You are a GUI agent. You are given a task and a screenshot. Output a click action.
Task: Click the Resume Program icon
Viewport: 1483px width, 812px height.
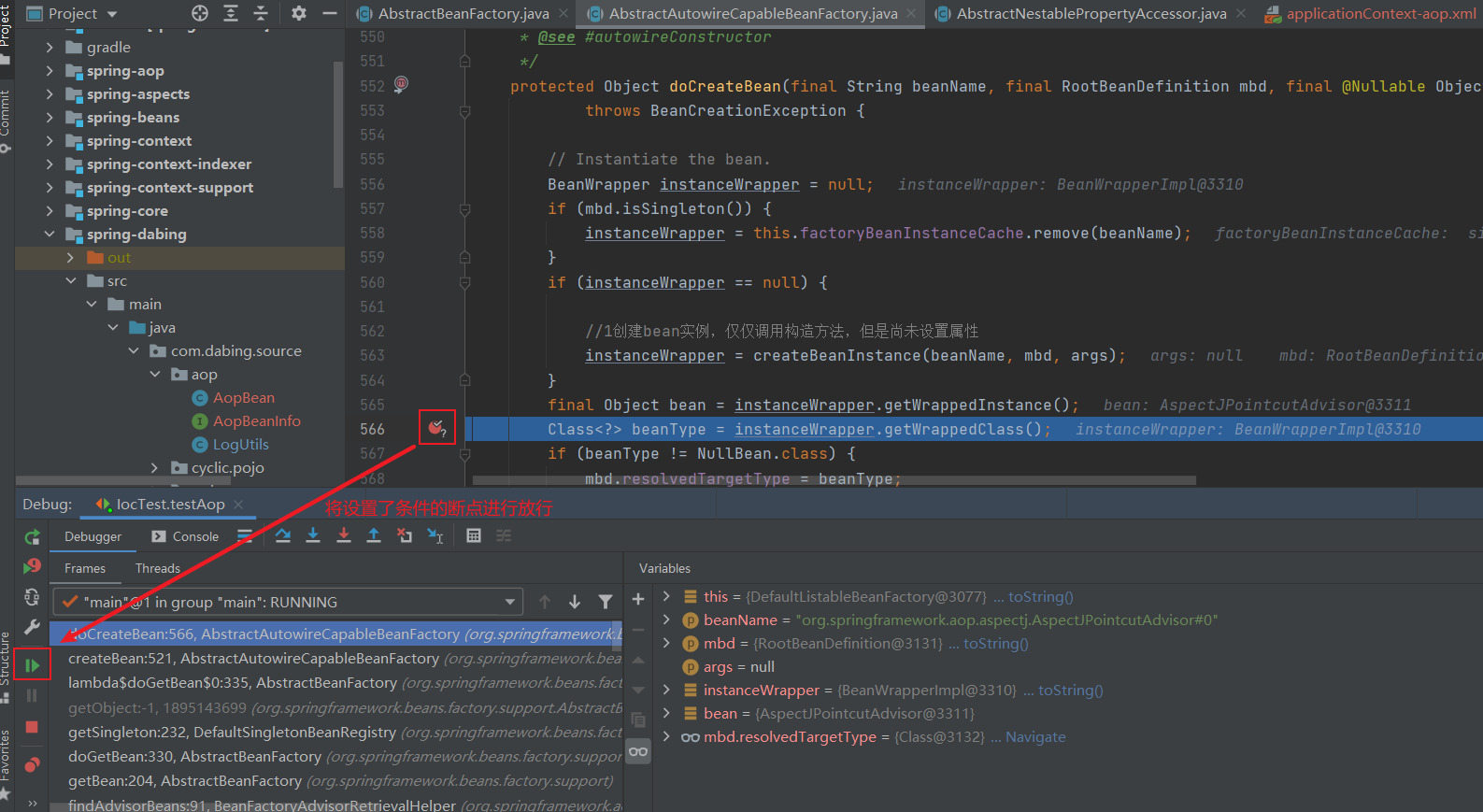click(32, 665)
